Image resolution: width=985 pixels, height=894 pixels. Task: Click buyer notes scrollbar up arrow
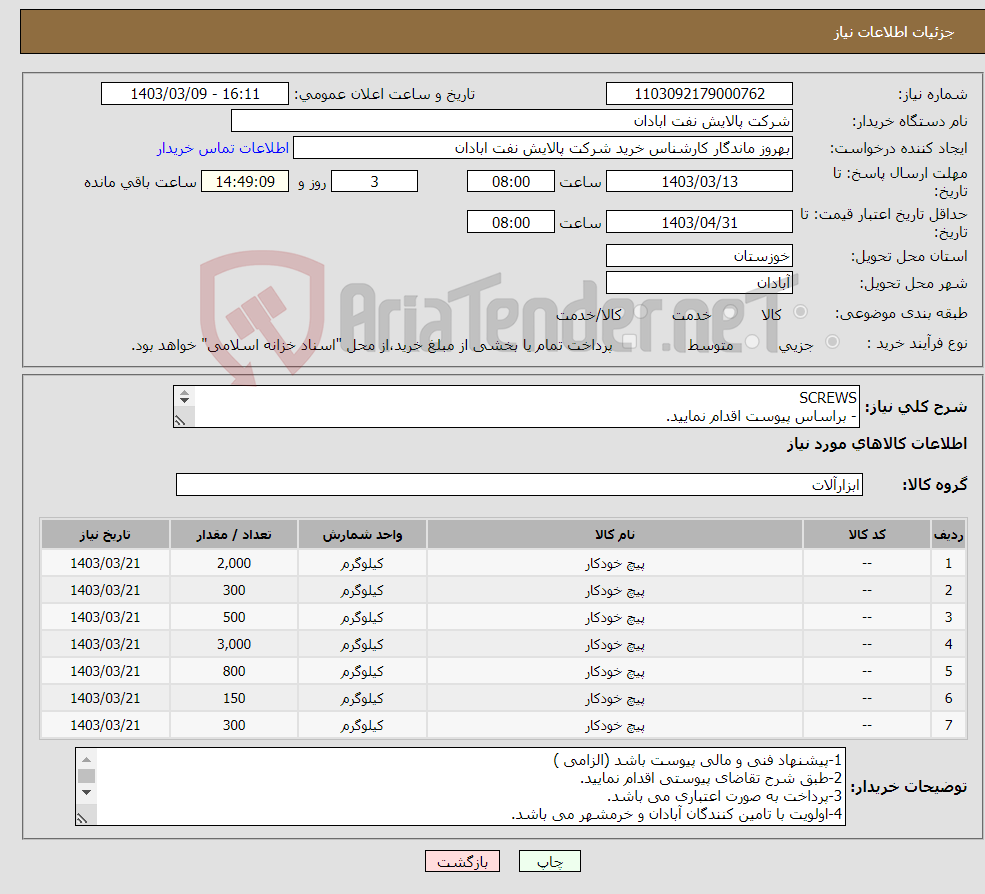pyautogui.click(x=87, y=760)
